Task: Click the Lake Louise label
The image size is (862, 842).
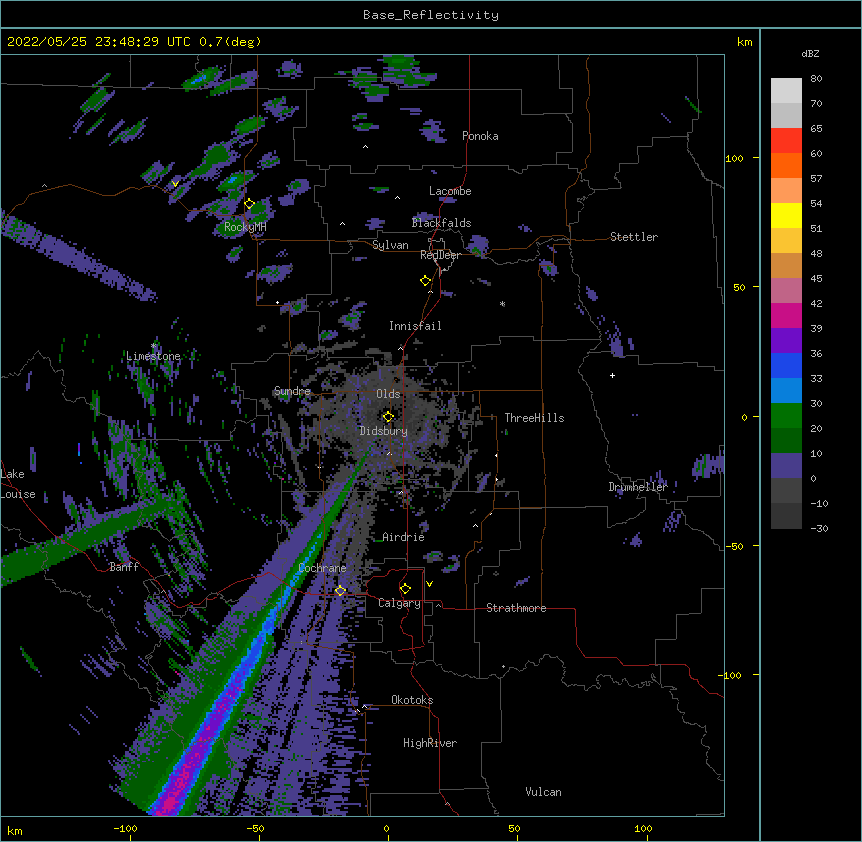Action: tap(18, 484)
